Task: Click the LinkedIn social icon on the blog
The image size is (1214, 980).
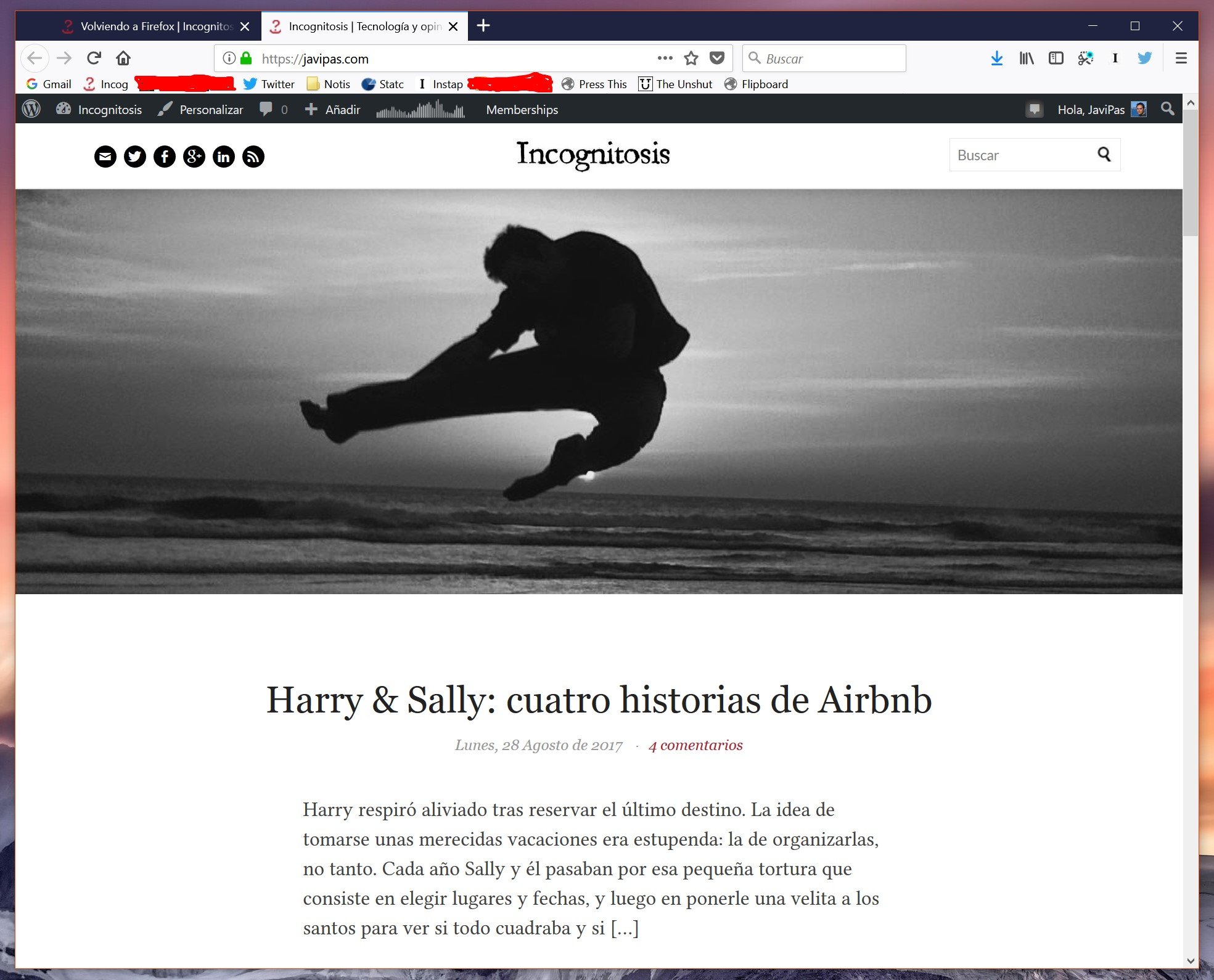Action: (223, 157)
